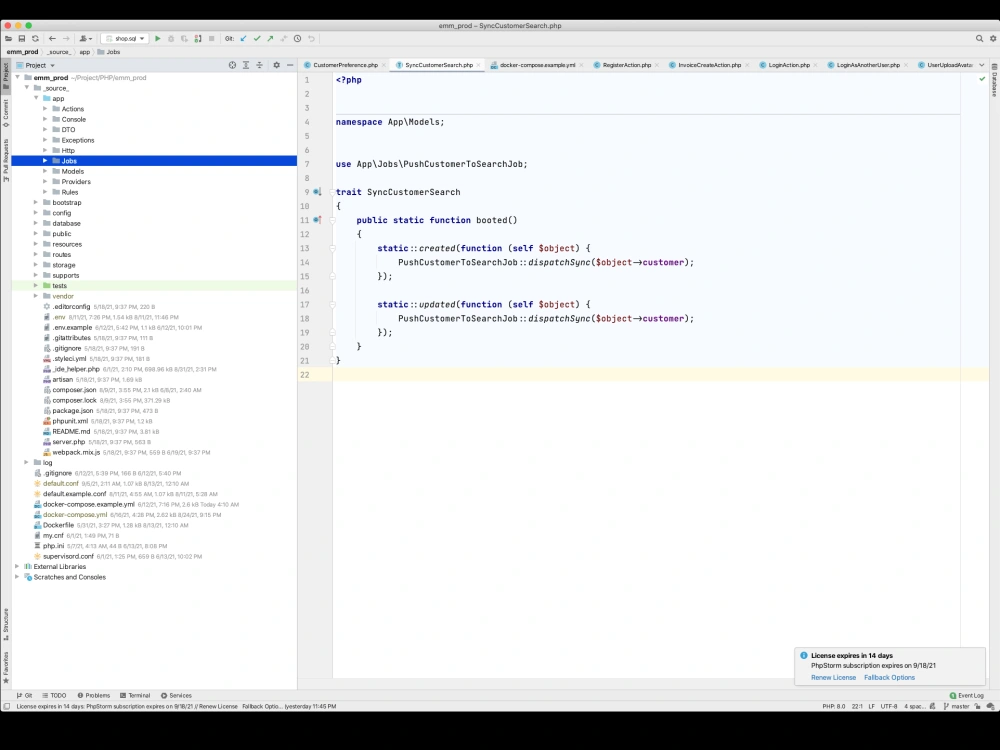Click the Stop square icon in toolbar
Screen dimensions: 1000x750
212,39
